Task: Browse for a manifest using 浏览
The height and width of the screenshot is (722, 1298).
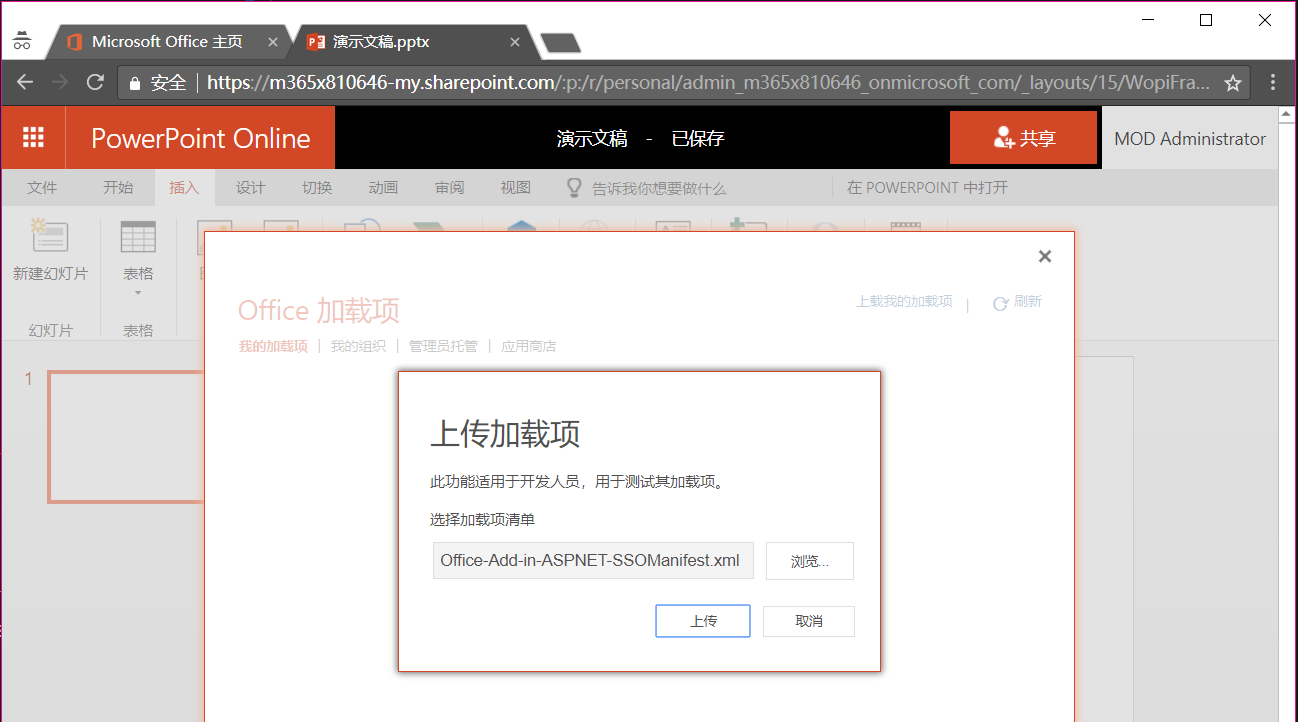Action: point(809,561)
